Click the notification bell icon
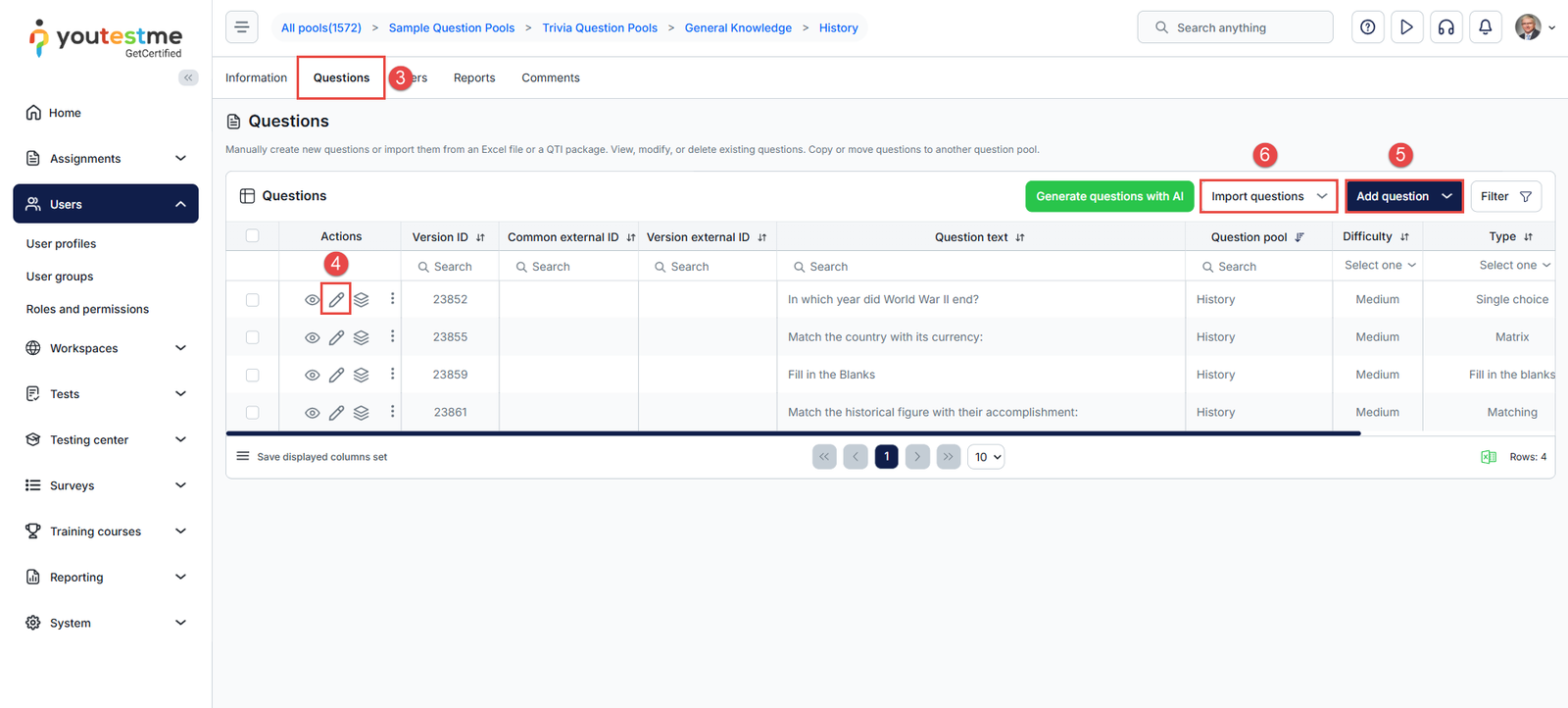The width and height of the screenshot is (1568, 708). point(1485,27)
